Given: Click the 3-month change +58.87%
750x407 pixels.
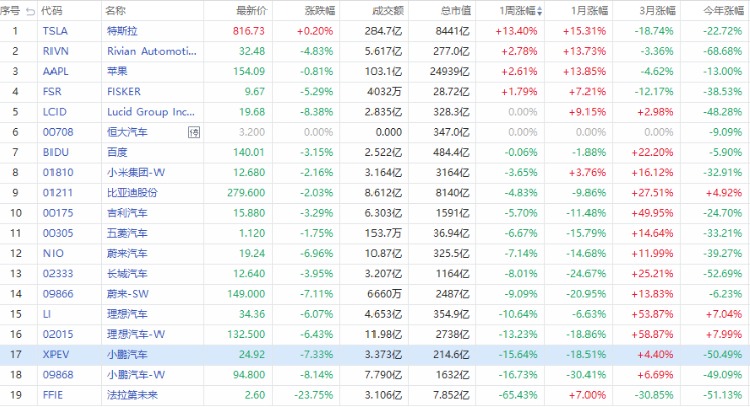Looking at the screenshot, I should coord(652,334).
